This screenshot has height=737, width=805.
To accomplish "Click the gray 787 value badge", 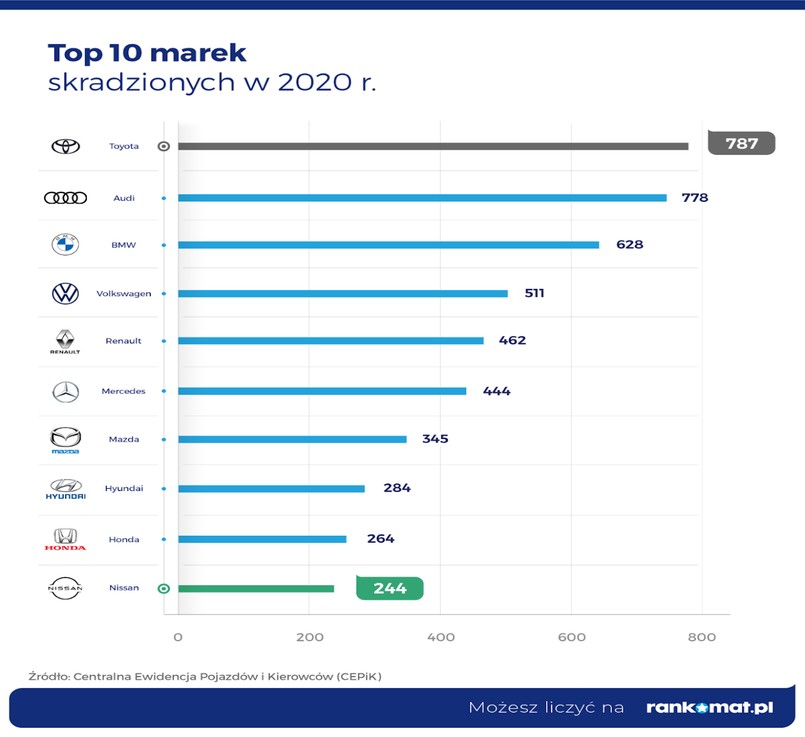I will pos(740,144).
